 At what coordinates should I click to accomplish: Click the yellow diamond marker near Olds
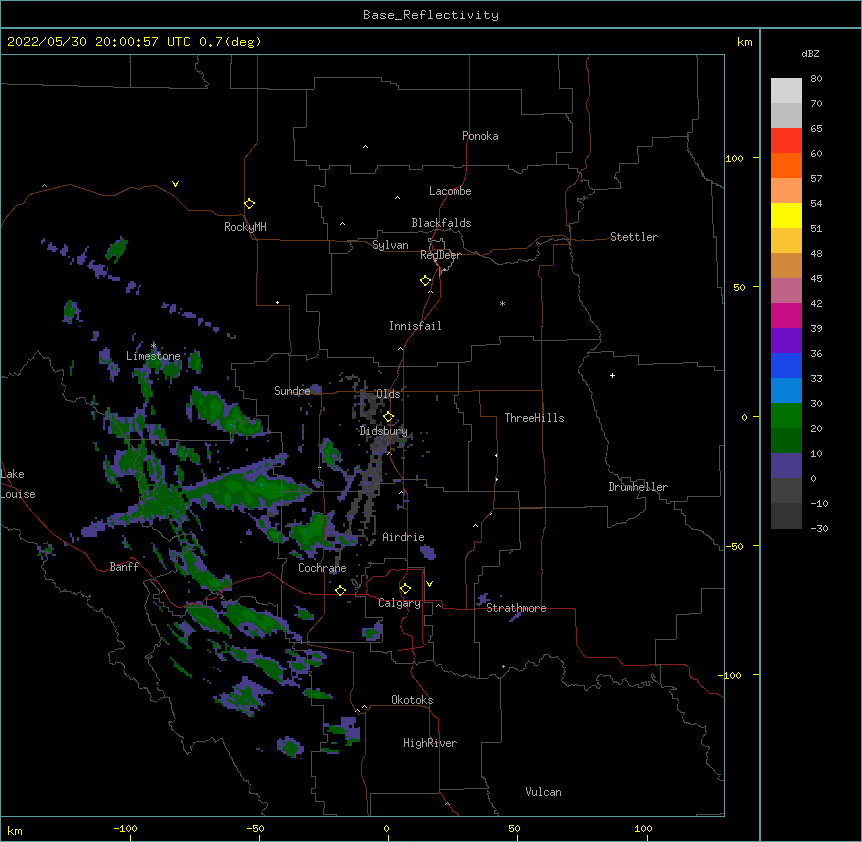point(388,417)
